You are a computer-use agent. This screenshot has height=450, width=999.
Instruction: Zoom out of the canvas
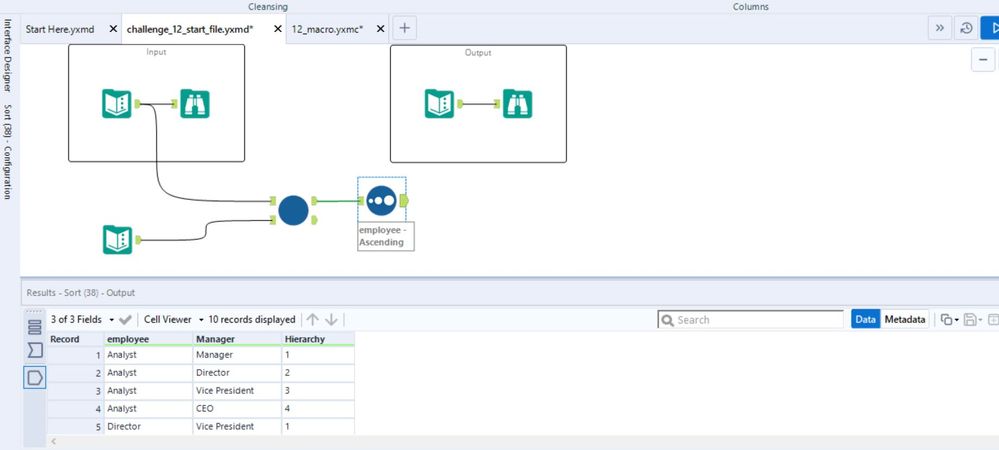coord(983,59)
